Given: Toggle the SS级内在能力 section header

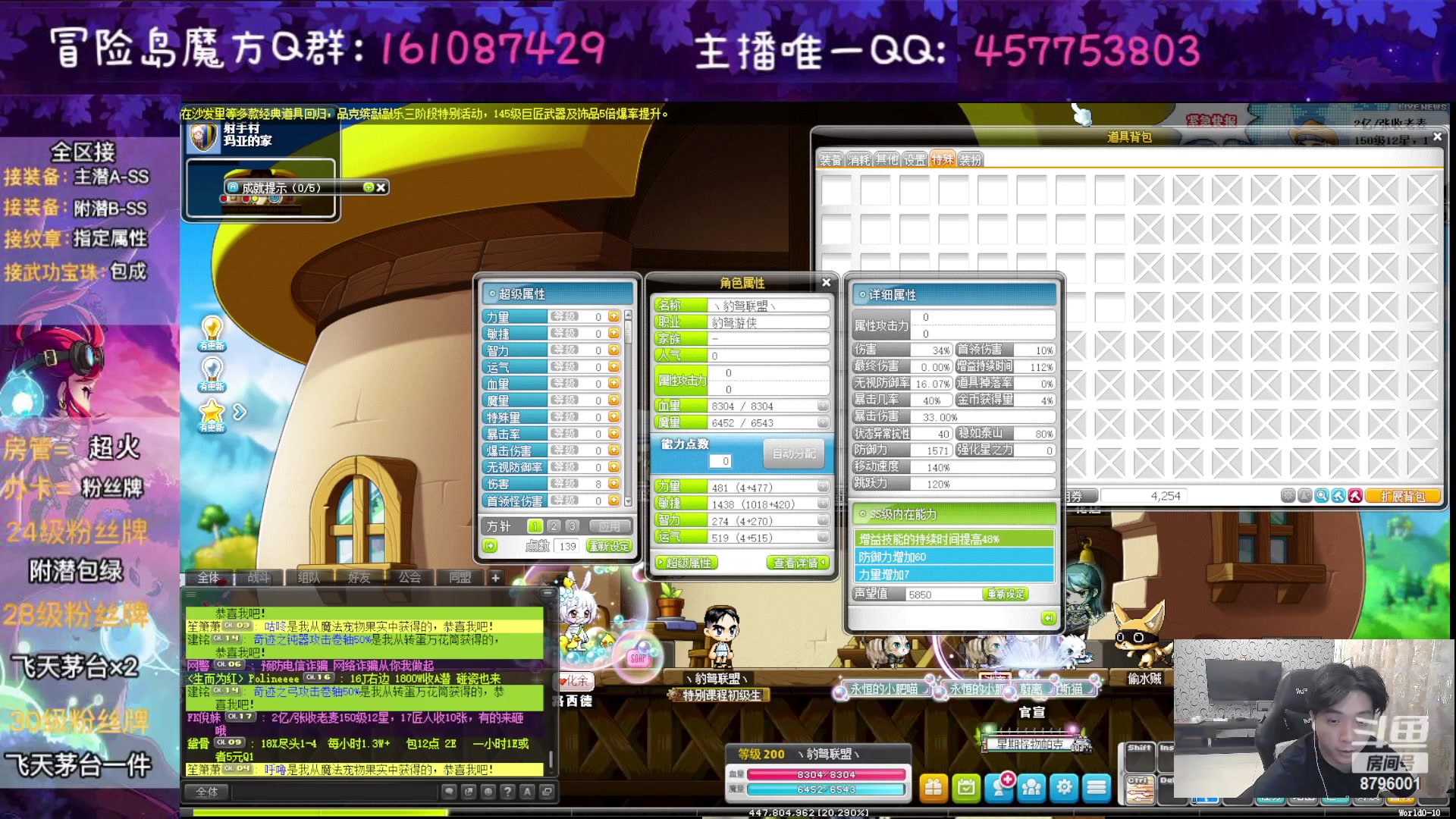Looking at the screenshot, I should [x=954, y=514].
